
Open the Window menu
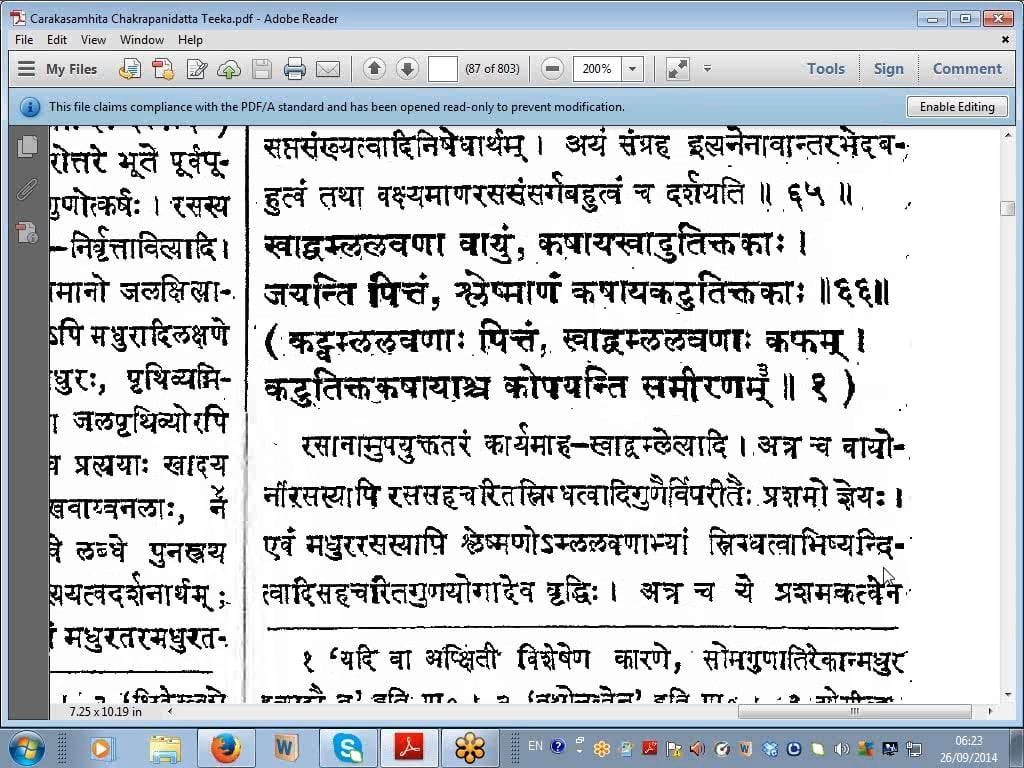pos(142,40)
